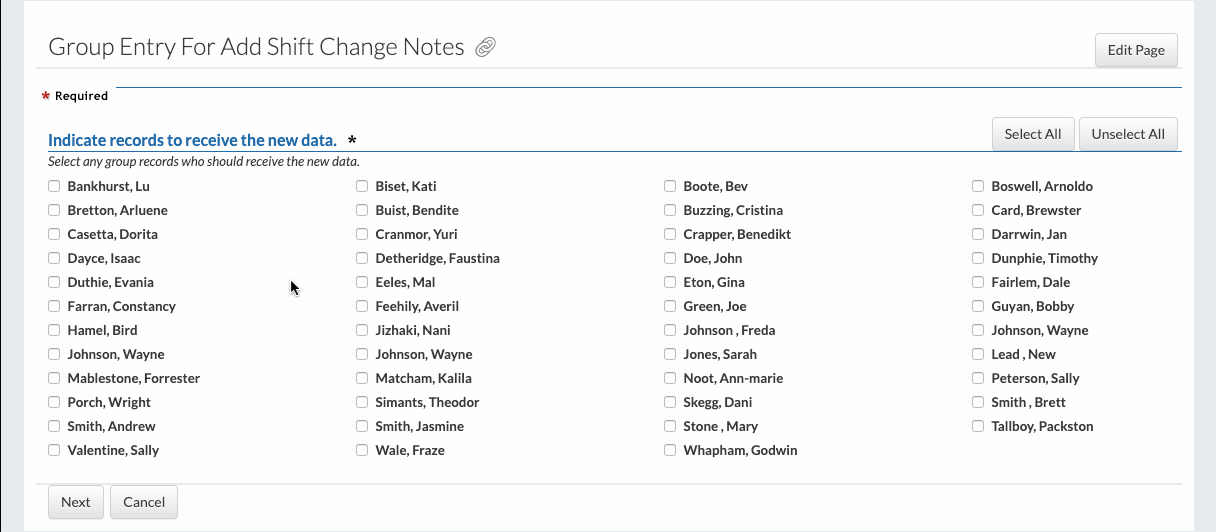Select the Whapham, Godwin checkbox
This screenshot has height=532, width=1216.
(x=670, y=450)
